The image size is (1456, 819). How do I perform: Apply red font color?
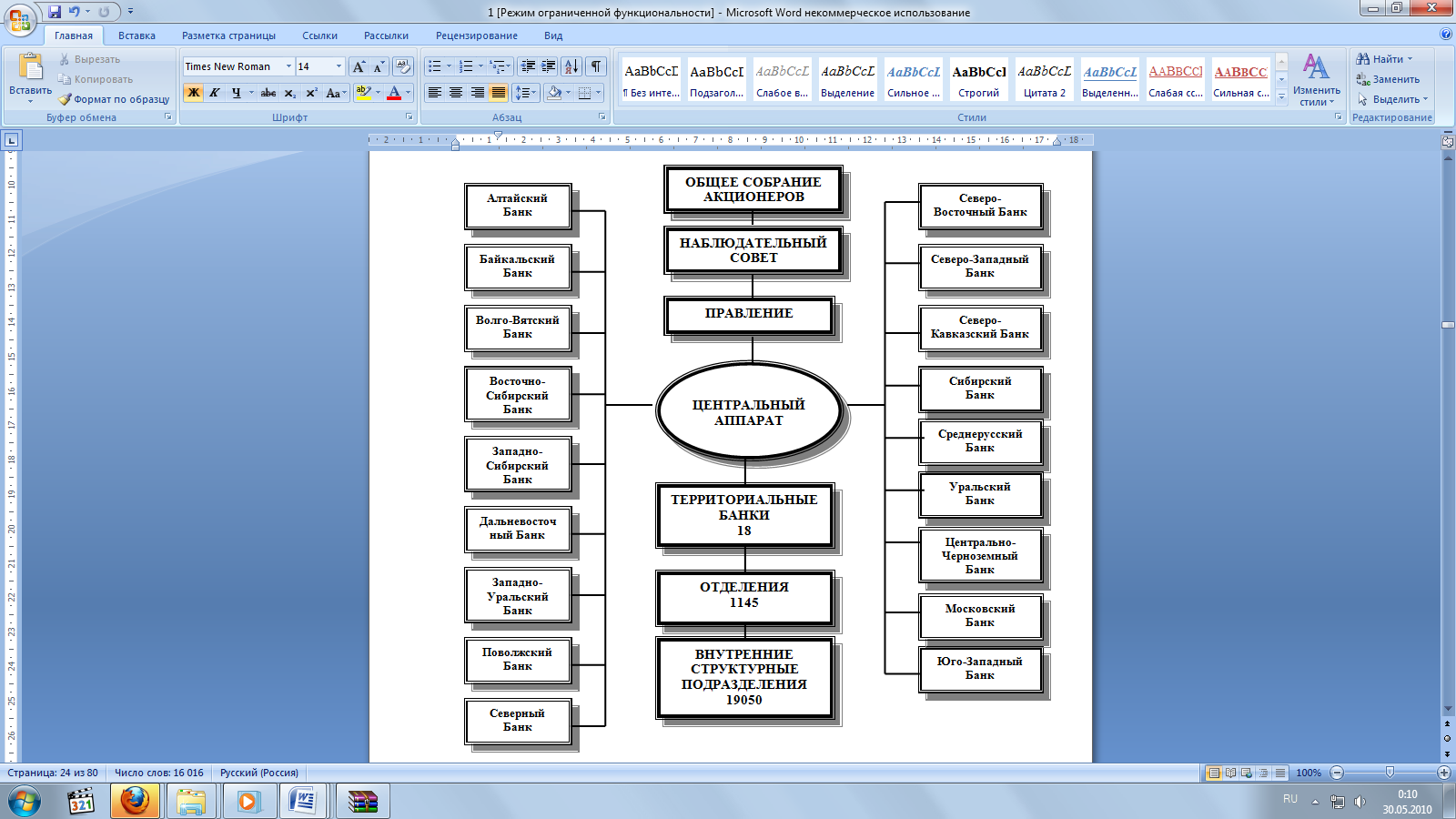pyautogui.click(x=393, y=93)
